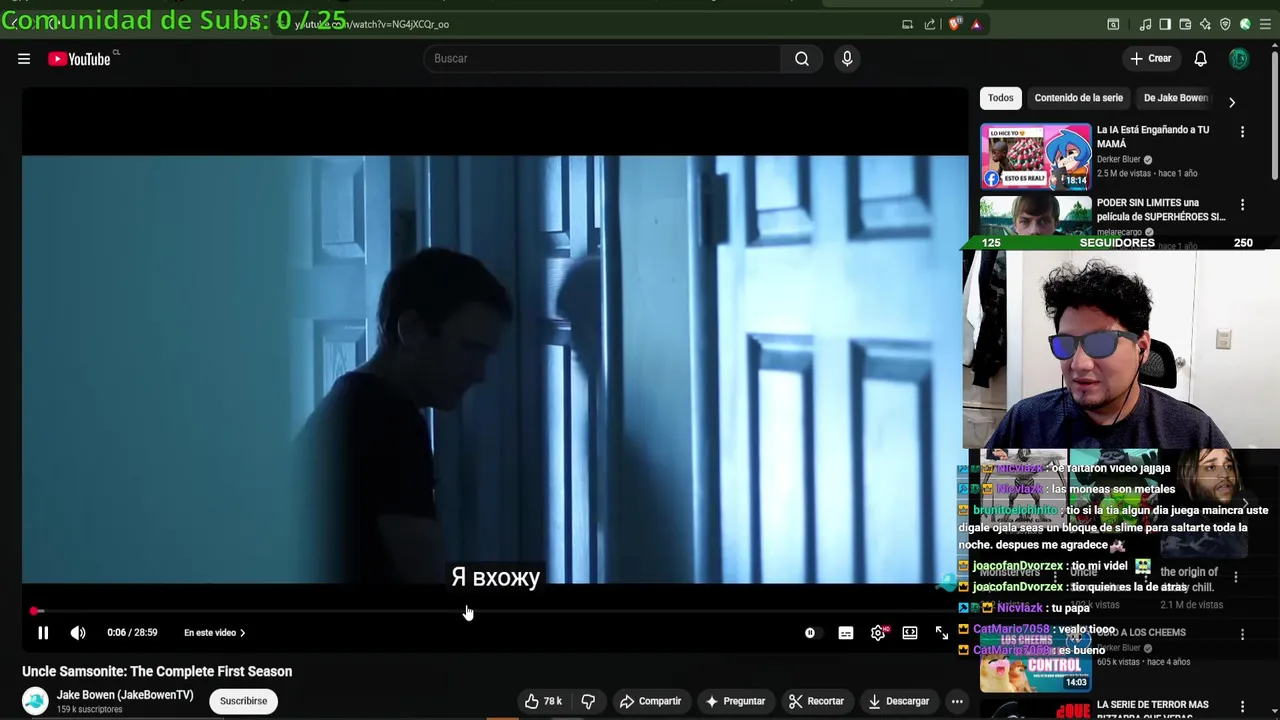The image size is (1280, 720).
Task: Select the Todos filter chip
Action: coord(1001,98)
